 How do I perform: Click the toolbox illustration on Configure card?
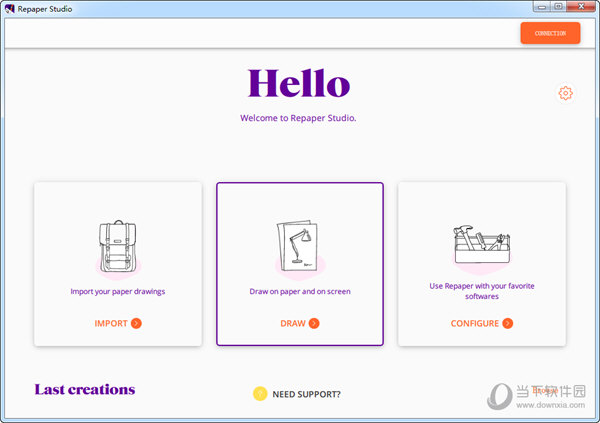pyautogui.click(x=481, y=244)
